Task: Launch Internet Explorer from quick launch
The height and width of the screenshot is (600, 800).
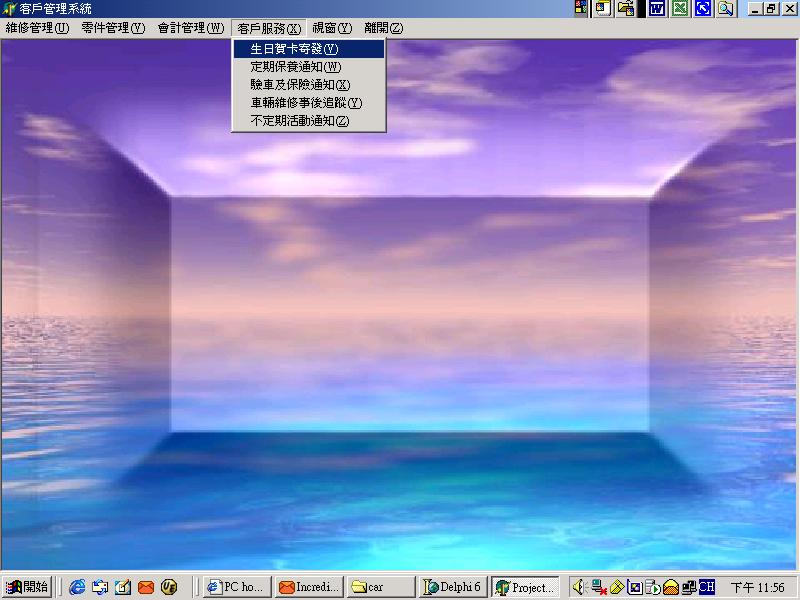Action: [x=77, y=587]
